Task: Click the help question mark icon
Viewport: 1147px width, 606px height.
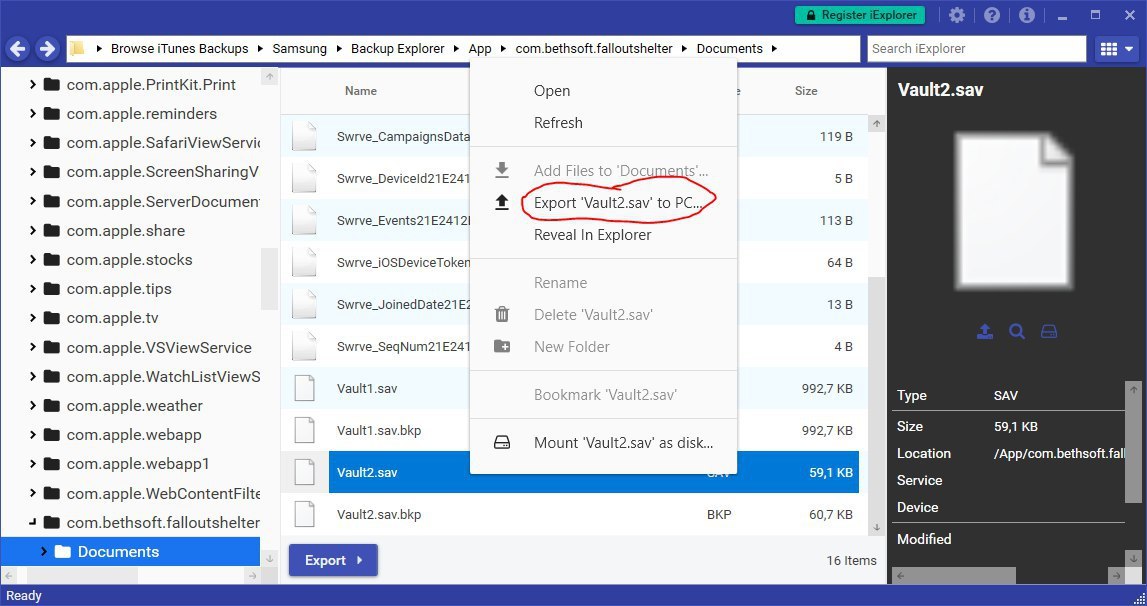Action: coord(991,15)
